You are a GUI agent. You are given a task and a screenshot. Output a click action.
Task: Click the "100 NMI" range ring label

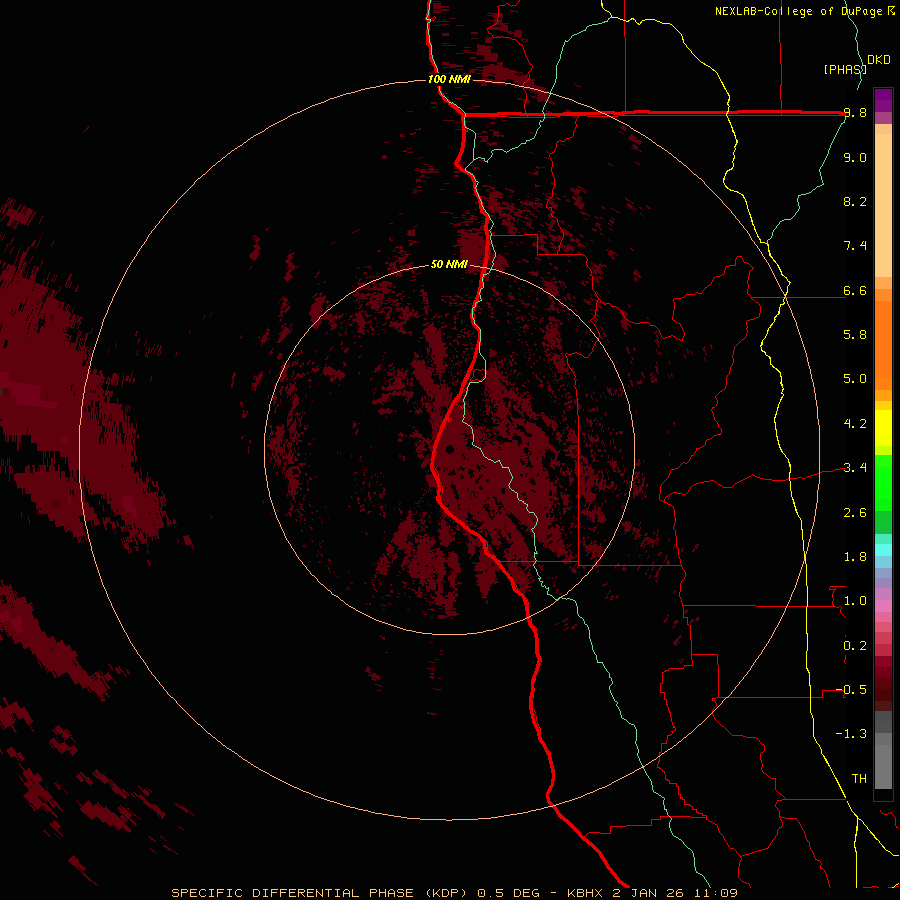tap(449, 79)
